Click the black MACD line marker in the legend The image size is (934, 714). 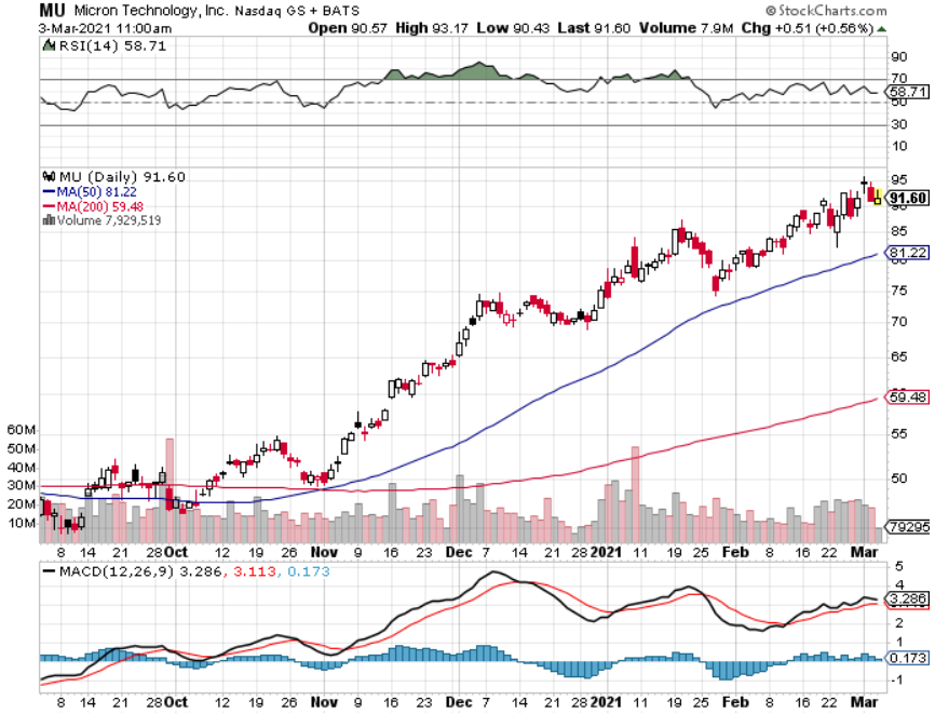[49, 571]
